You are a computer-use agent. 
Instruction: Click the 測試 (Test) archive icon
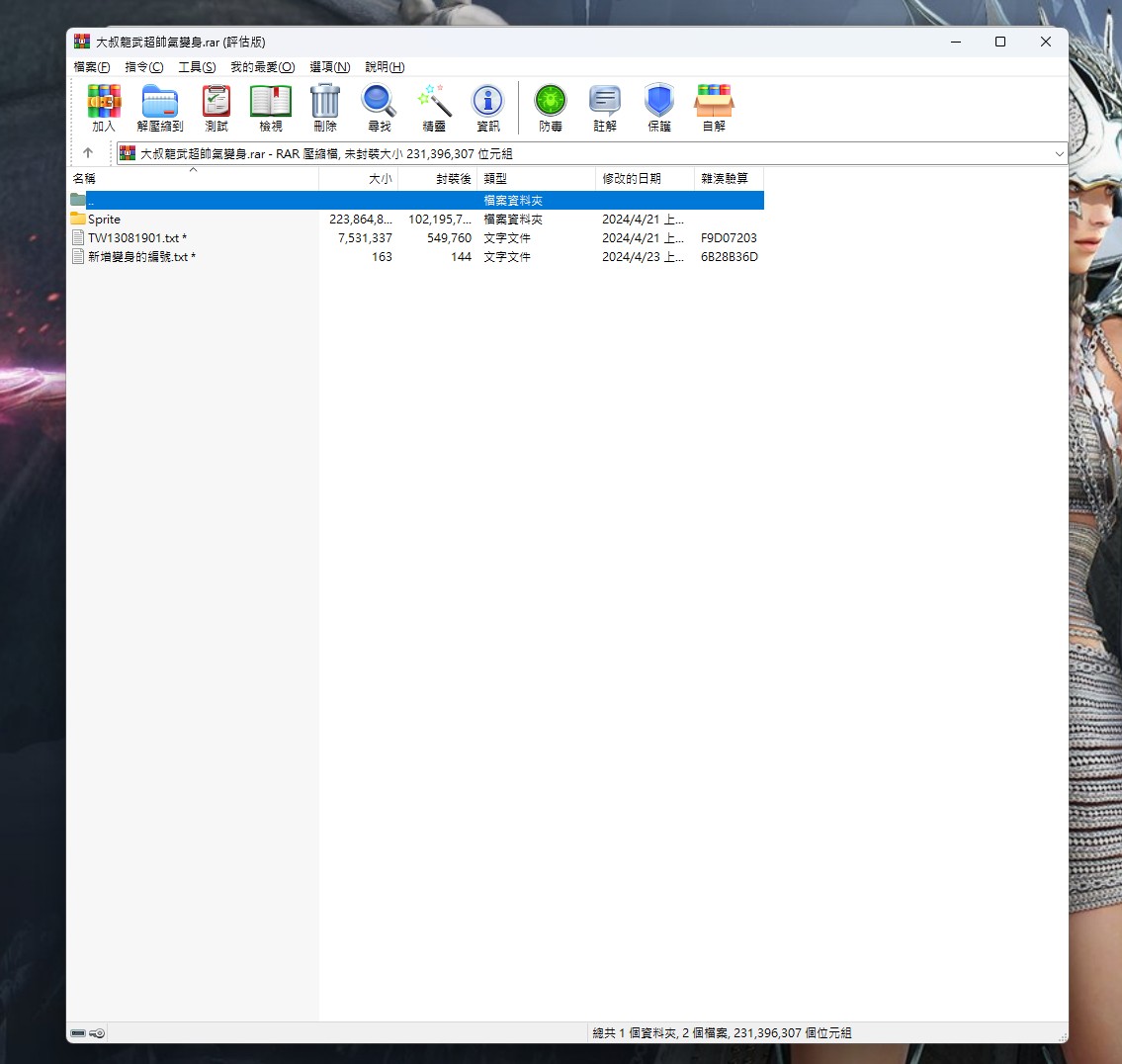pyautogui.click(x=216, y=107)
